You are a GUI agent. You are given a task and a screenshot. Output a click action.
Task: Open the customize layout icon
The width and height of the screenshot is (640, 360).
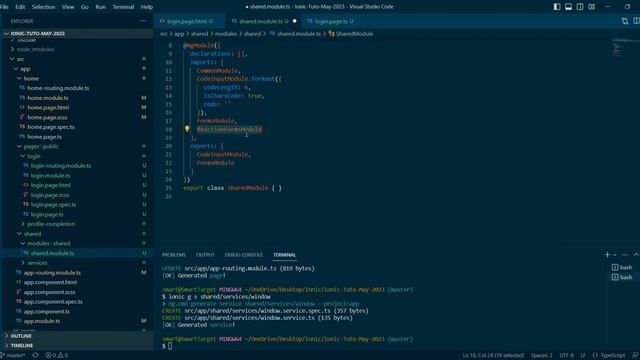[591, 7]
